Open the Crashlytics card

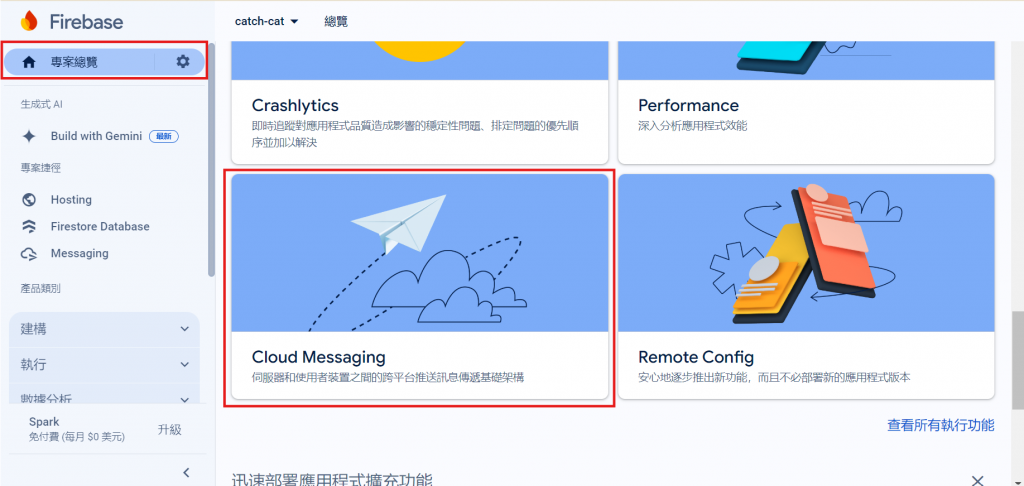point(420,103)
